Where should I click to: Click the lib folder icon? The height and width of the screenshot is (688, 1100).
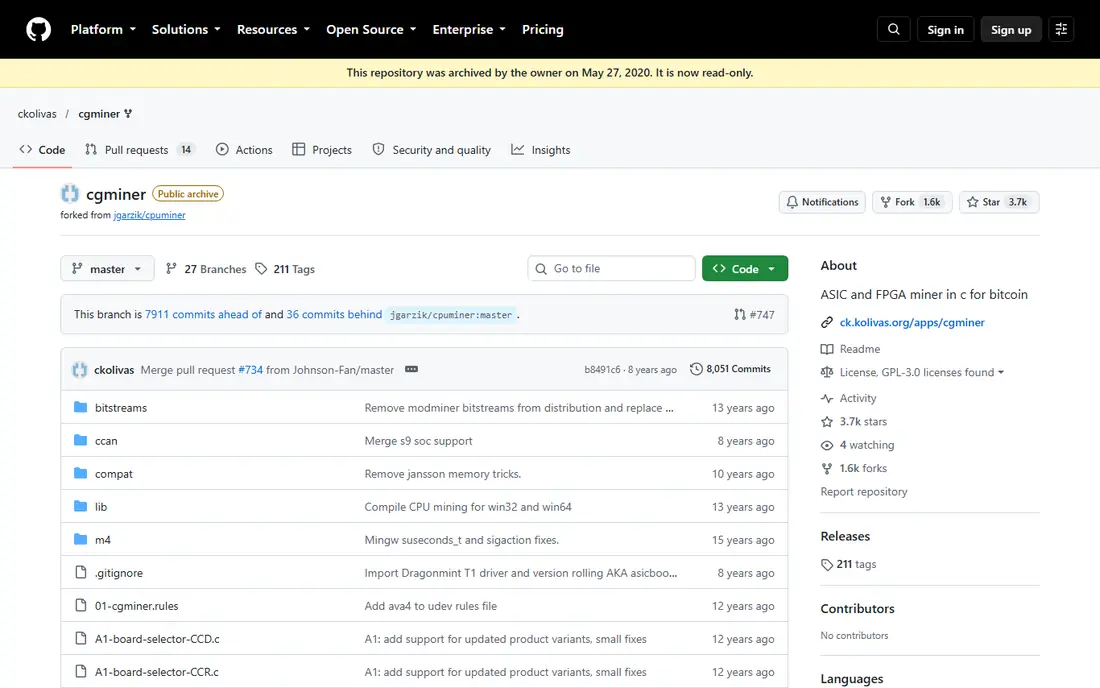pyautogui.click(x=81, y=506)
